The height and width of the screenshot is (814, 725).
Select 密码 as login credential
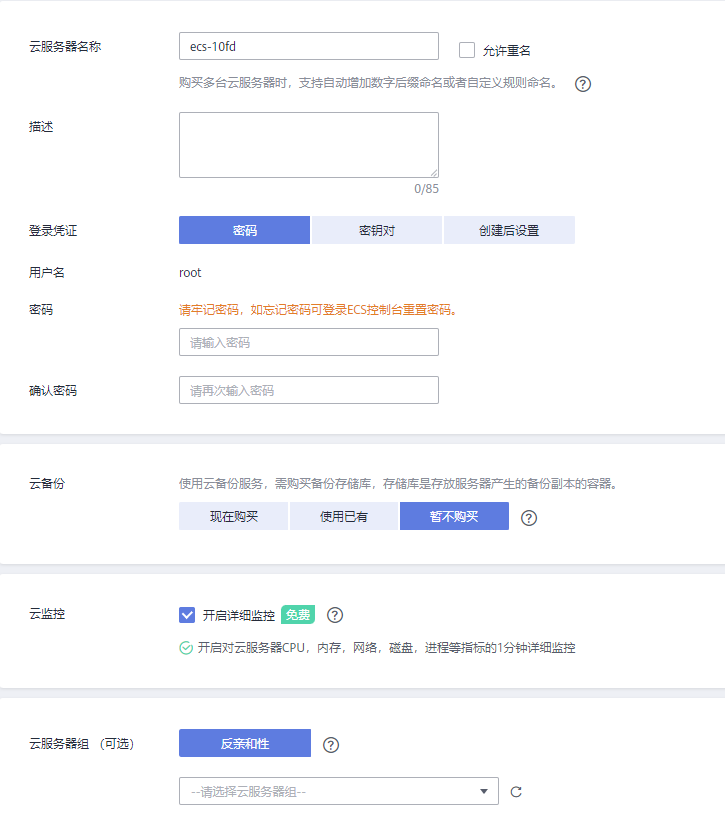click(244, 230)
